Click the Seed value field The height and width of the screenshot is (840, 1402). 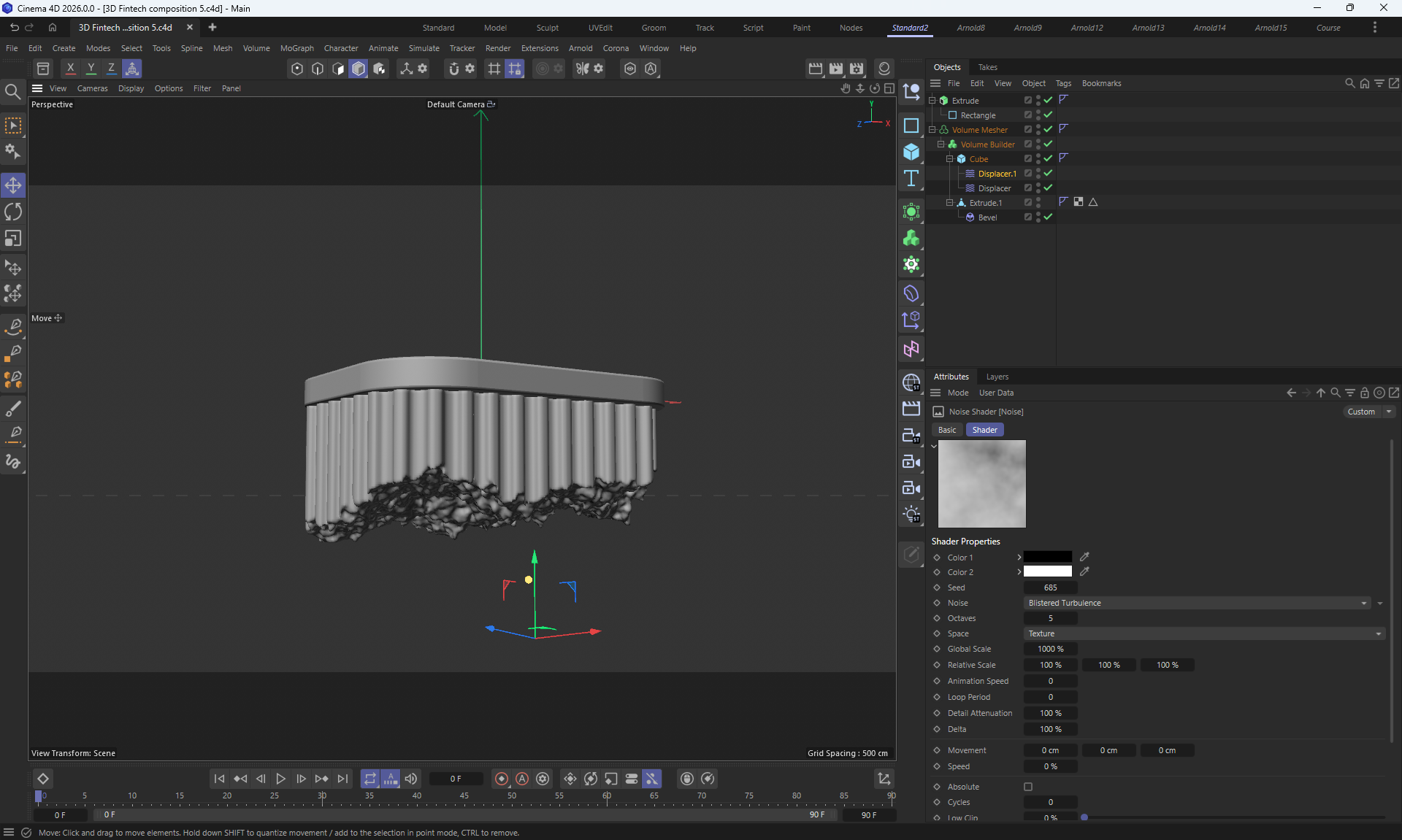pos(1050,587)
